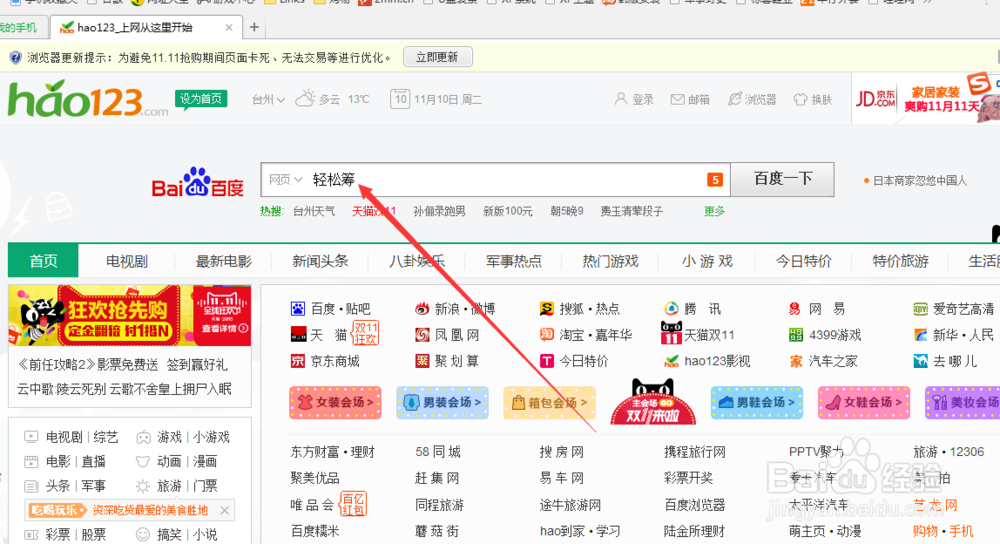Open the 旅游·12306 link

click(948, 452)
